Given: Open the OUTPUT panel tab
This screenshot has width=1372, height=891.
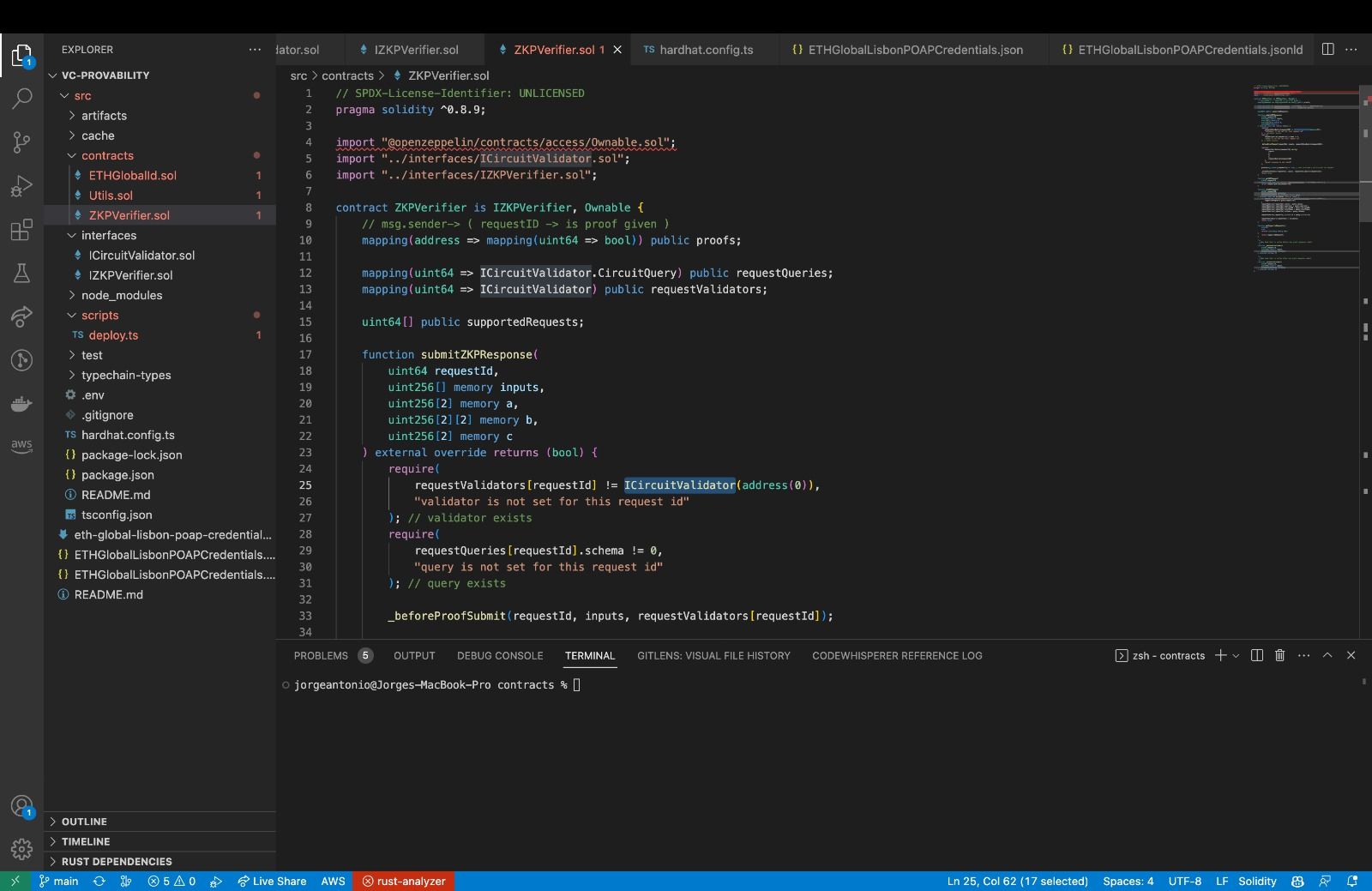Looking at the screenshot, I should click(x=414, y=655).
